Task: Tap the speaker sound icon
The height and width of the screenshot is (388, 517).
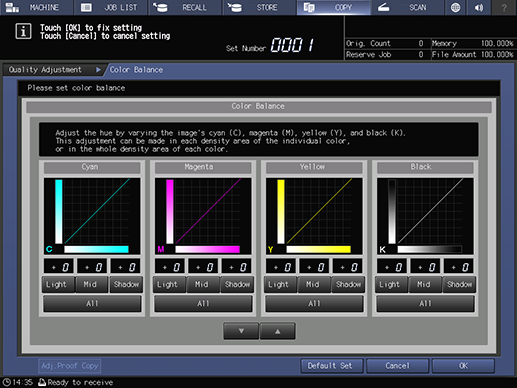Action: [x=479, y=7]
